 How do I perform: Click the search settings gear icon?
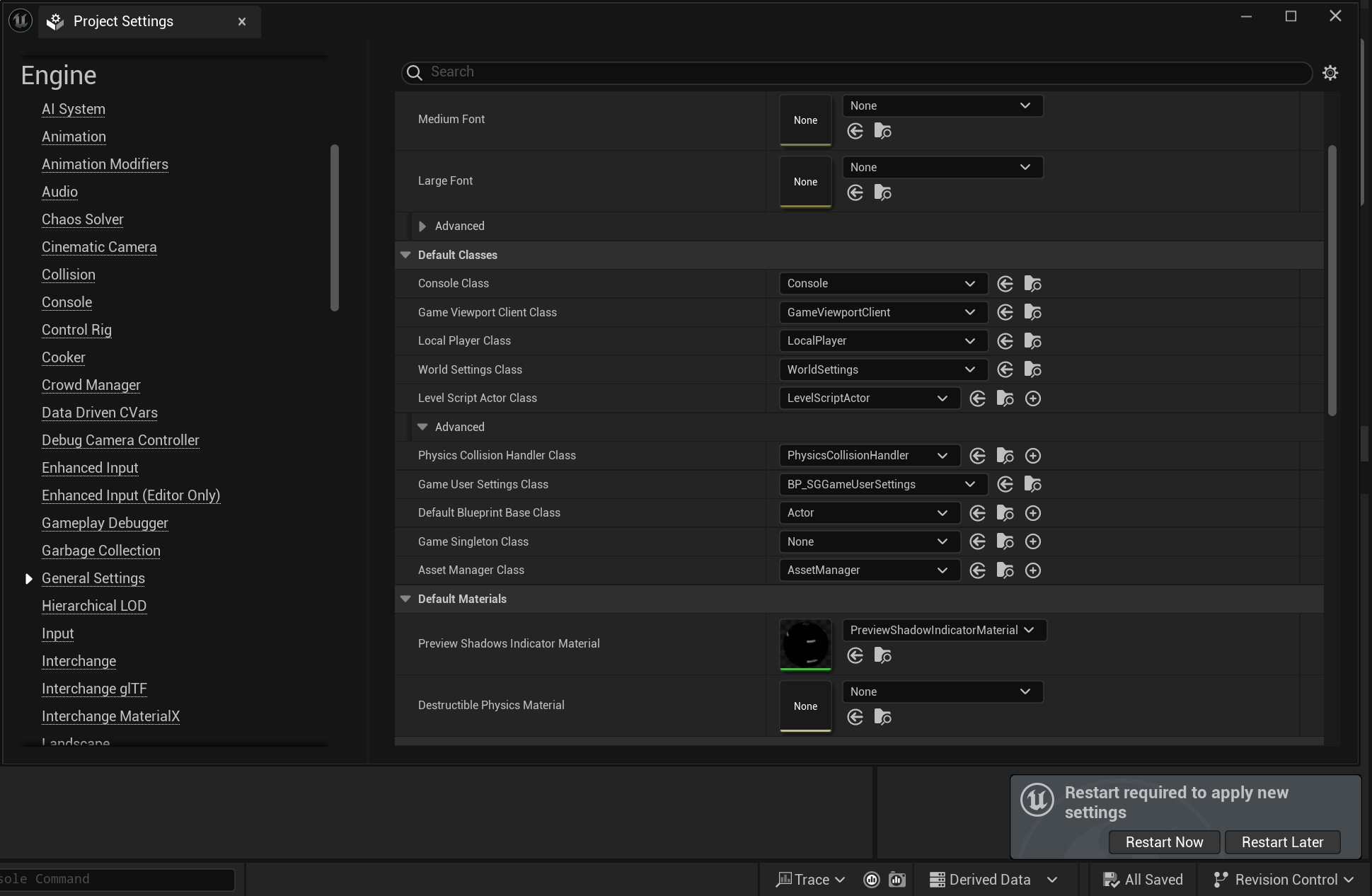[1331, 73]
